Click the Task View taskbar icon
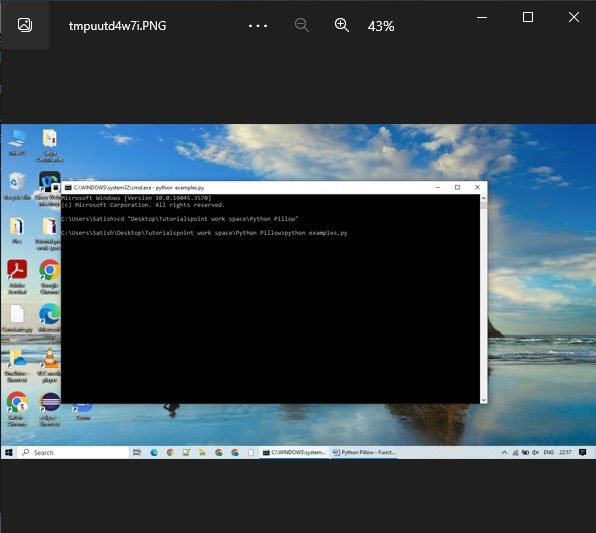Screen dimensions: 596x533 pyautogui.click(x=137, y=452)
